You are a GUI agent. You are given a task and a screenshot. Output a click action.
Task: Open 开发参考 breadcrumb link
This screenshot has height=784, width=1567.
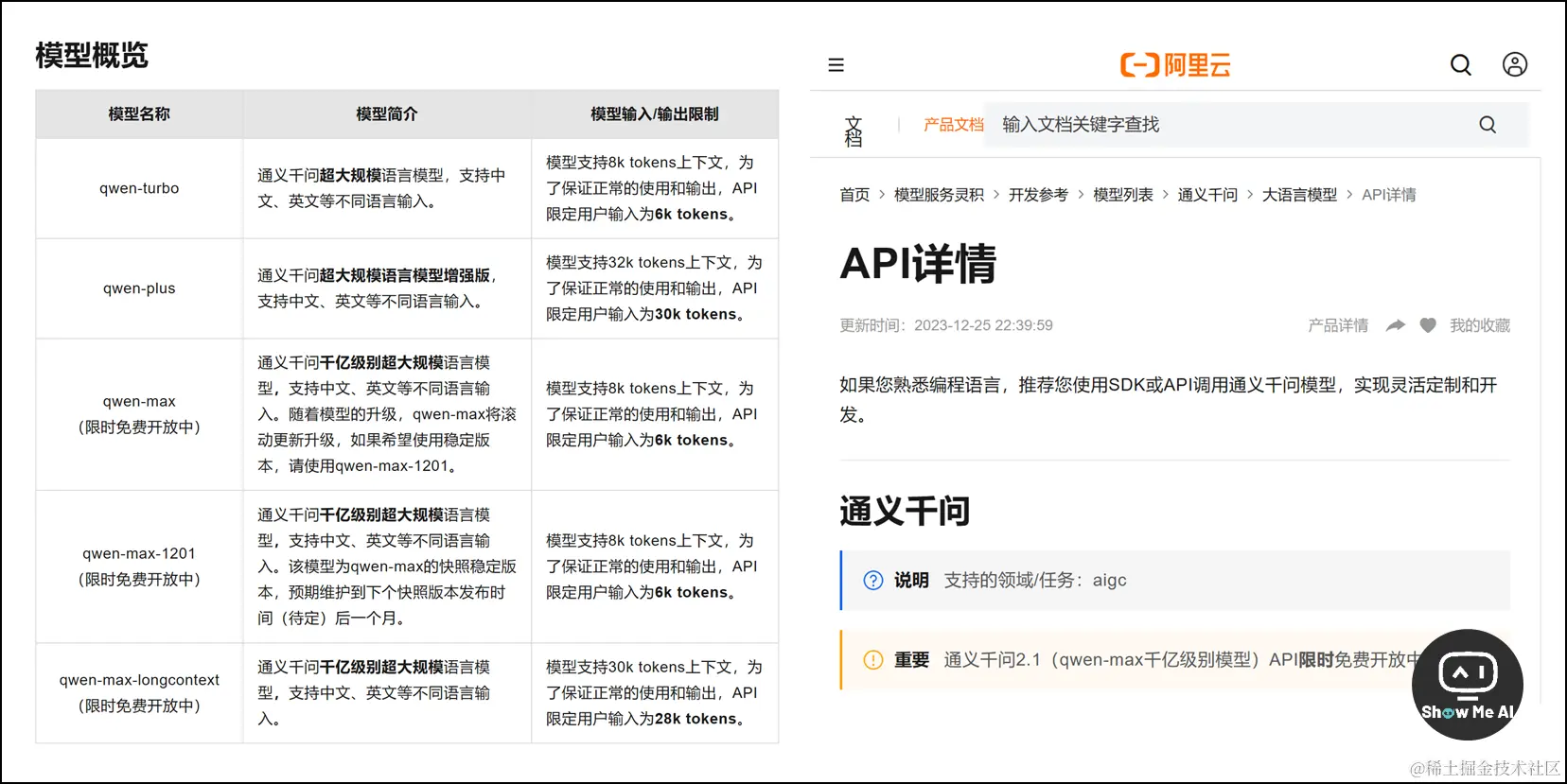(1038, 195)
